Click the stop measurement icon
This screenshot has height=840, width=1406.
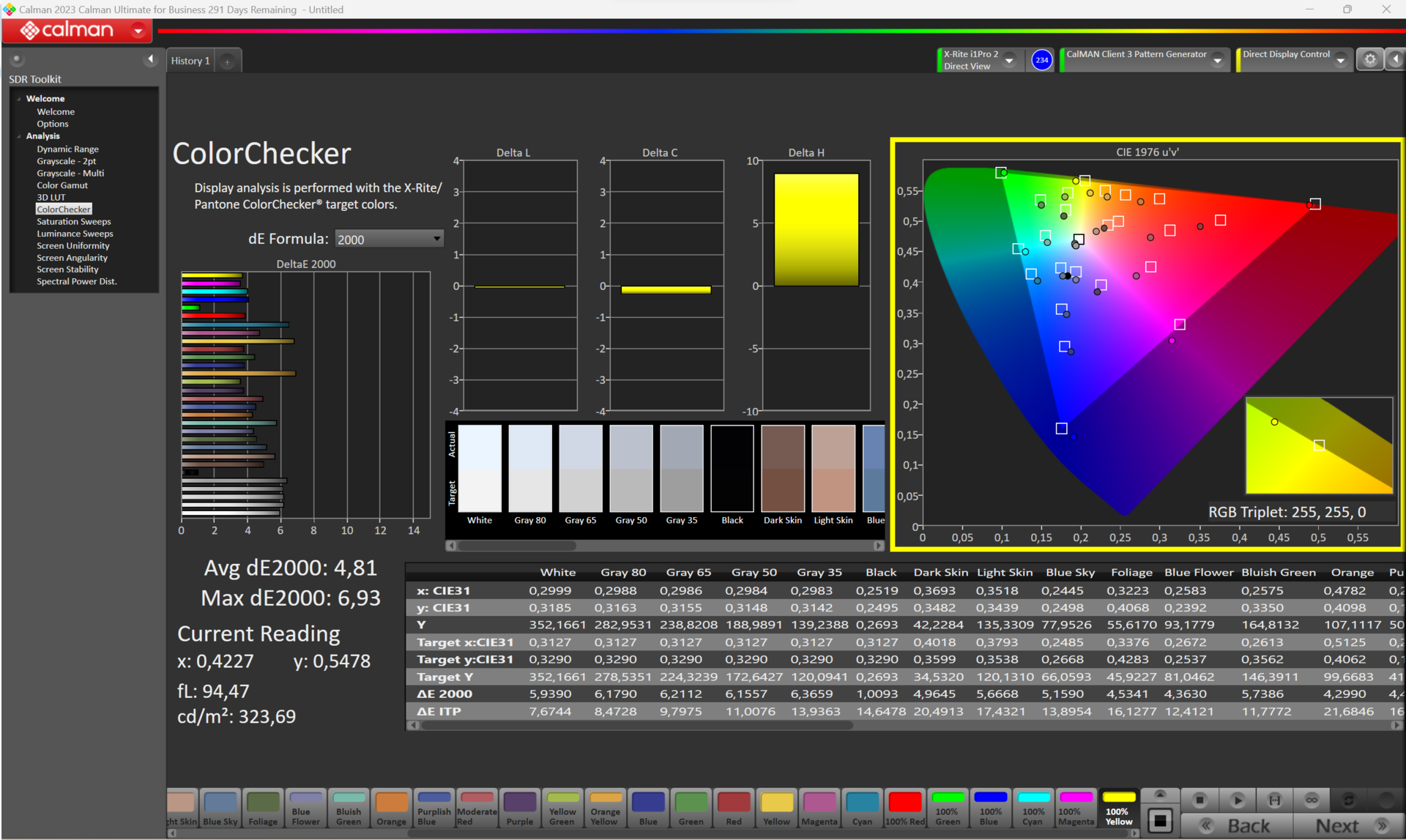1199,800
